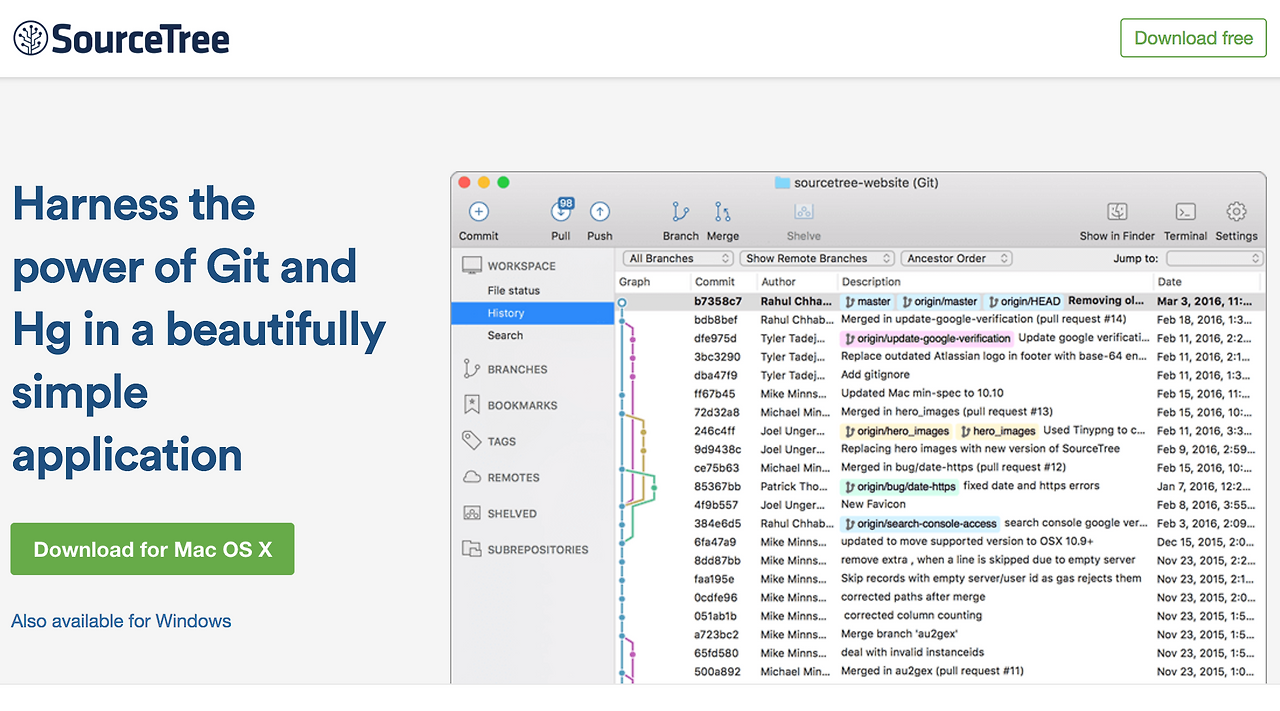Click the Author column header

(x=778, y=282)
